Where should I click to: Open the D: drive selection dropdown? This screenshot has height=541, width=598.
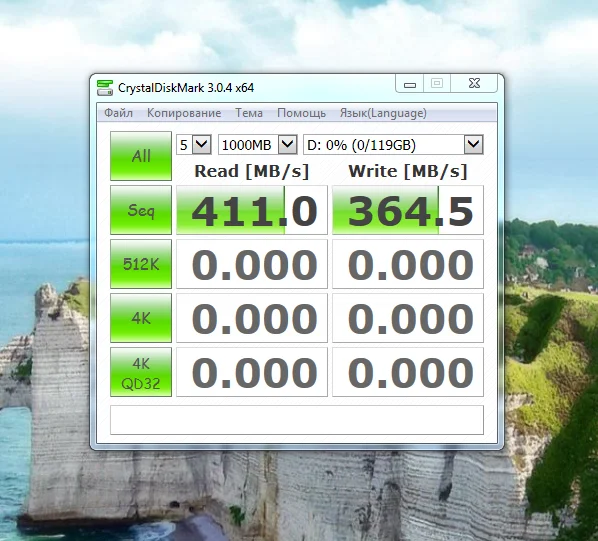point(393,145)
